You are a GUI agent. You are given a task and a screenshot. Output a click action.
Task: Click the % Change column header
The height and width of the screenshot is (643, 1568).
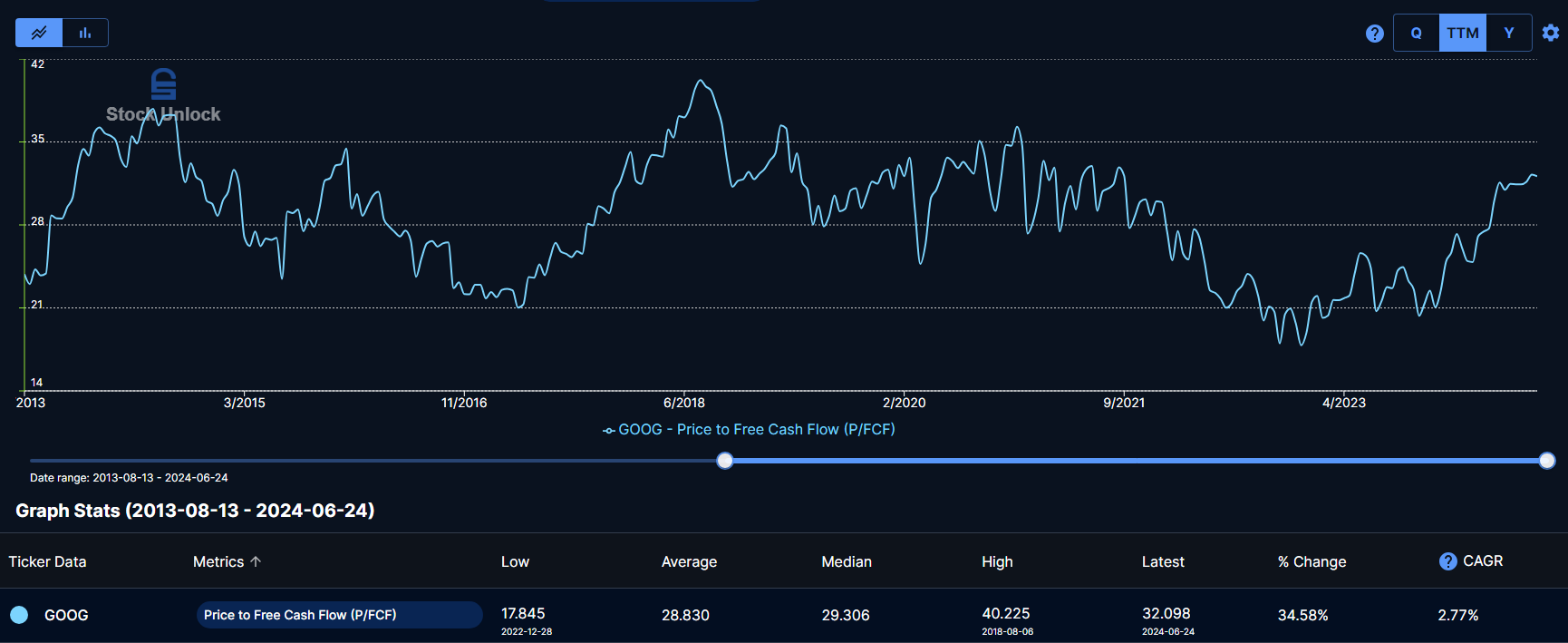pos(1312,561)
